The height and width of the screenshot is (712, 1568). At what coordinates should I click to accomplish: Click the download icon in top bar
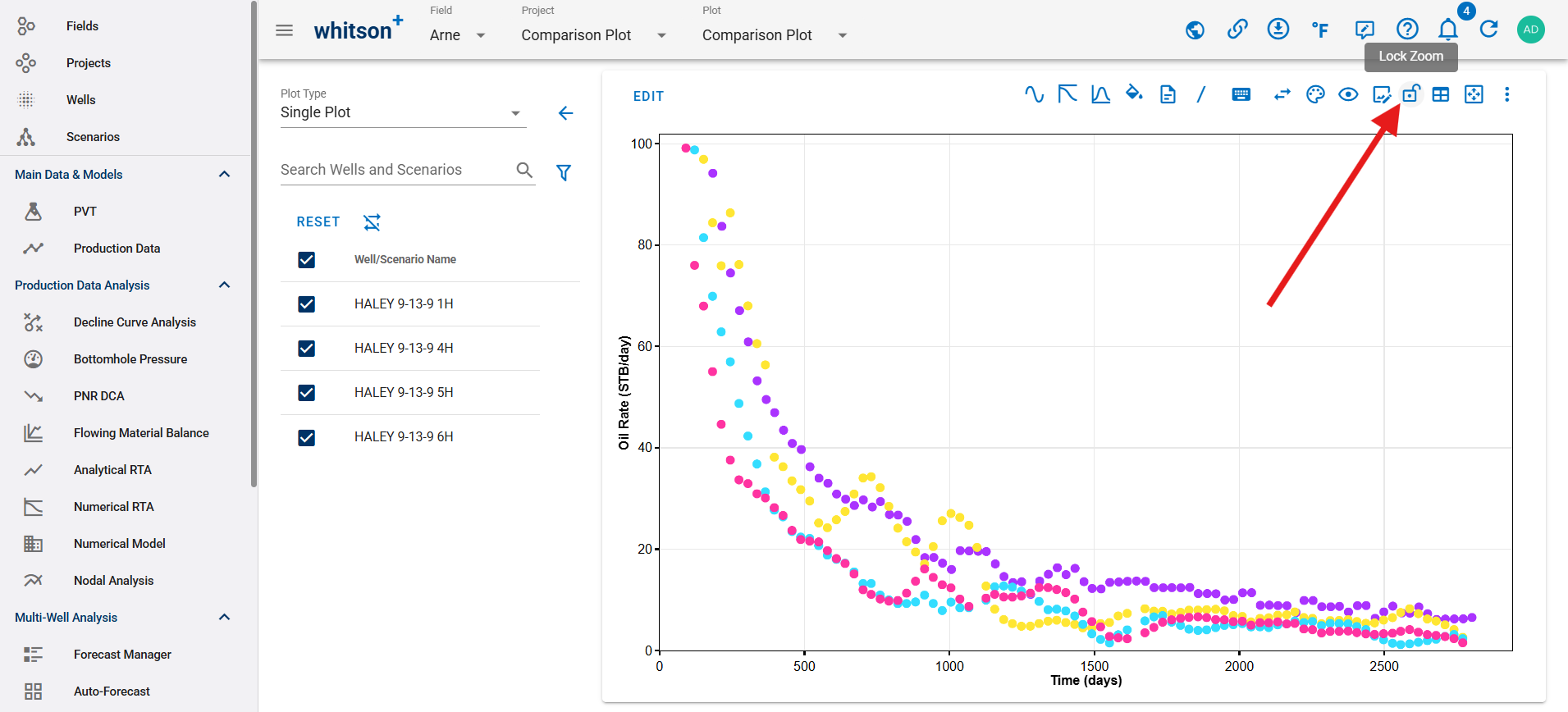(1278, 30)
